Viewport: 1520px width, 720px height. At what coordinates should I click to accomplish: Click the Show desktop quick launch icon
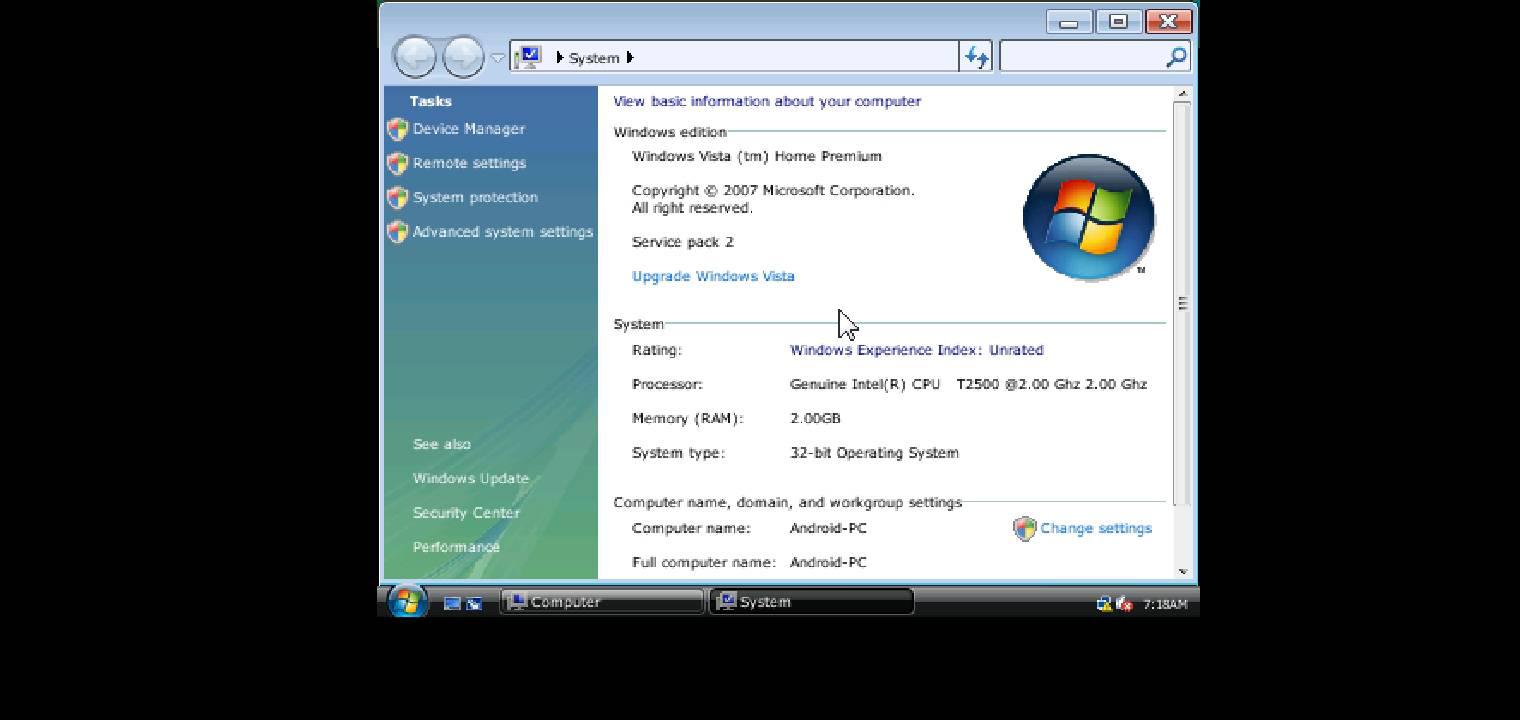coord(452,603)
